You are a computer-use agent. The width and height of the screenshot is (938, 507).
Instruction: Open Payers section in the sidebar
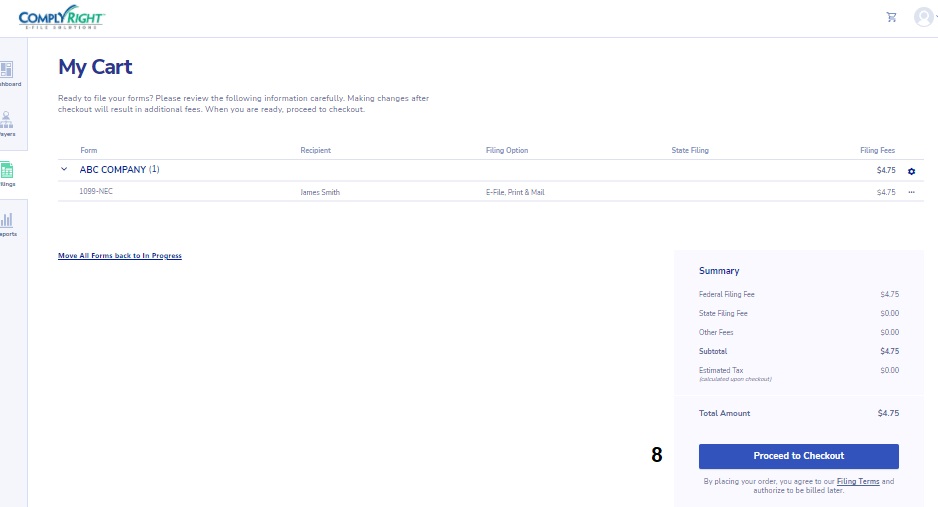tap(7, 124)
